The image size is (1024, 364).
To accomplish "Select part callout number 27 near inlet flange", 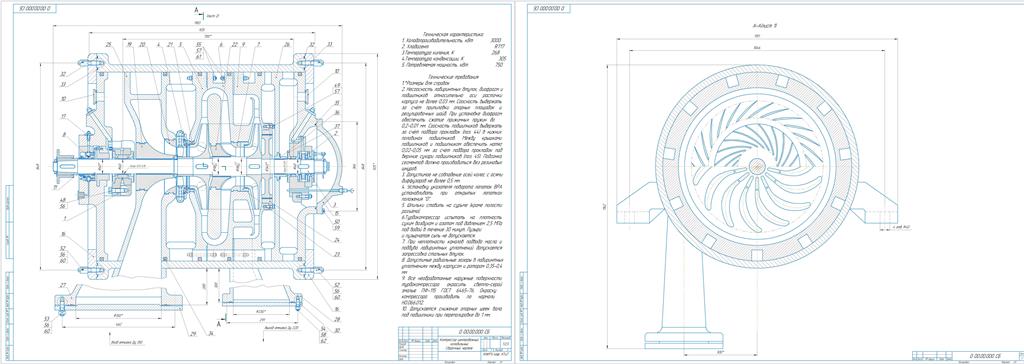I will 64,285.
